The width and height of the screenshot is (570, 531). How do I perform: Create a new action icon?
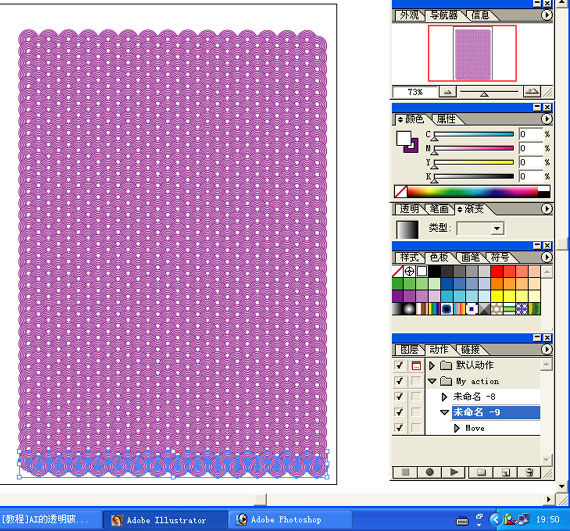(x=506, y=472)
